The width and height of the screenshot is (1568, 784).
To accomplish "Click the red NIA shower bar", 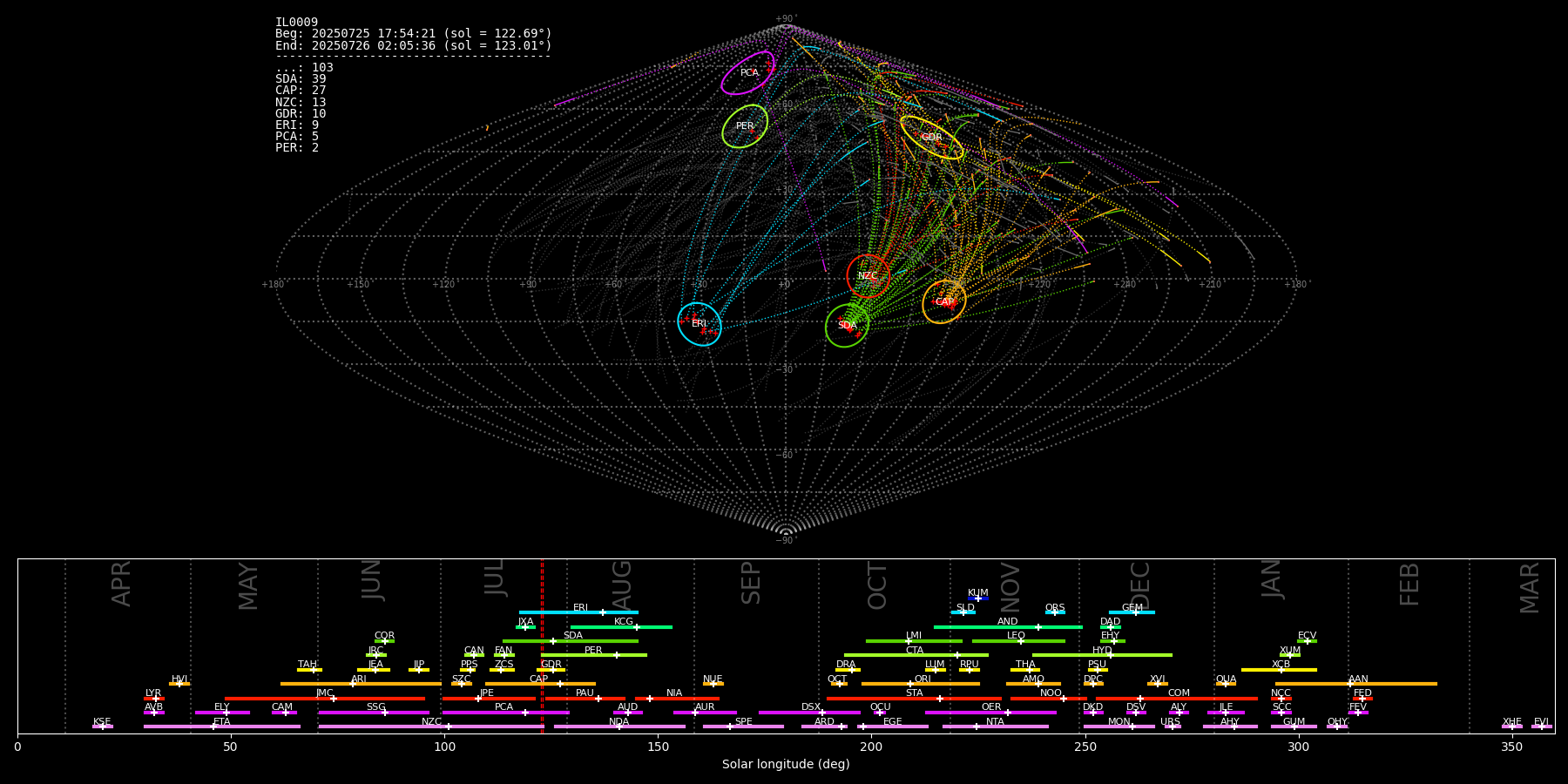I will click(x=677, y=698).
